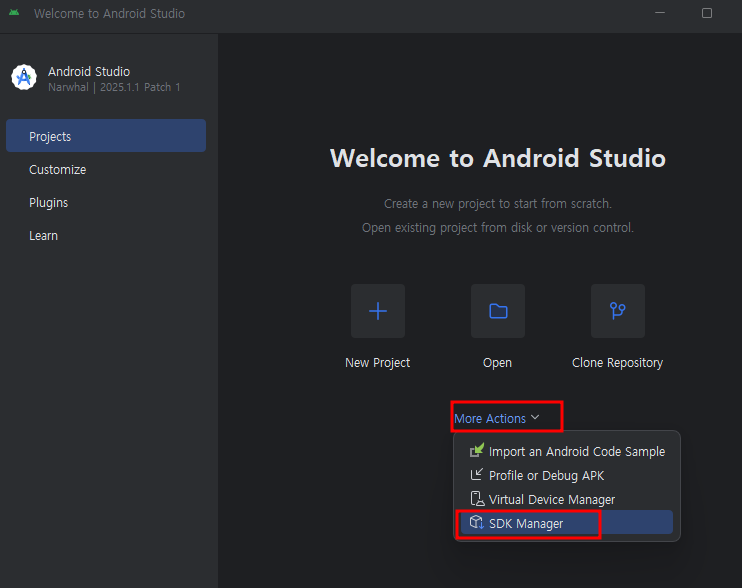This screenshot has width=742, height=588.
Task: Click the Android Studio name in sidebar
Action: pyautogui.click(x=89, y=71)
